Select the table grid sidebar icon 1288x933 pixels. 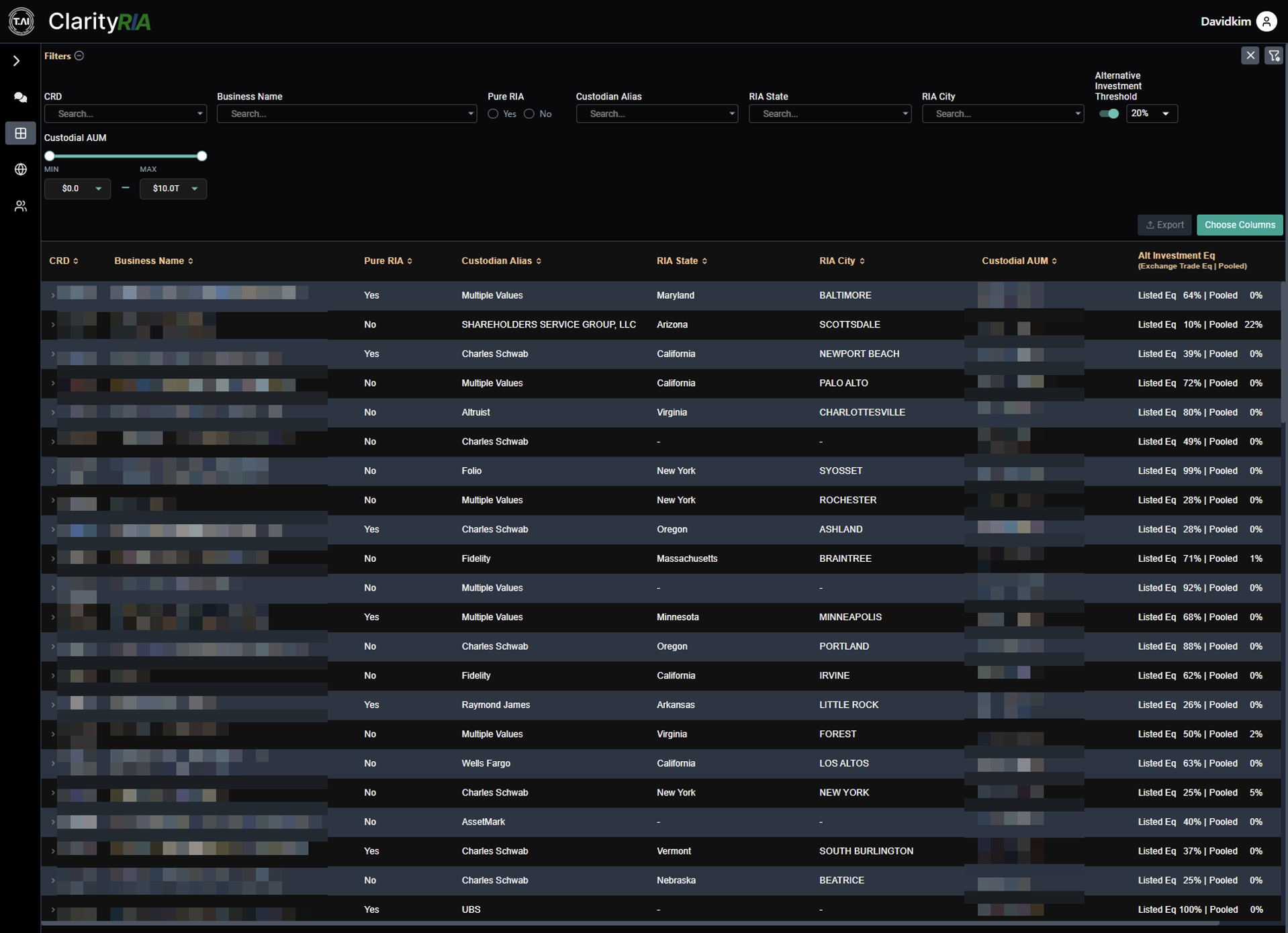(x=21, y=133)
